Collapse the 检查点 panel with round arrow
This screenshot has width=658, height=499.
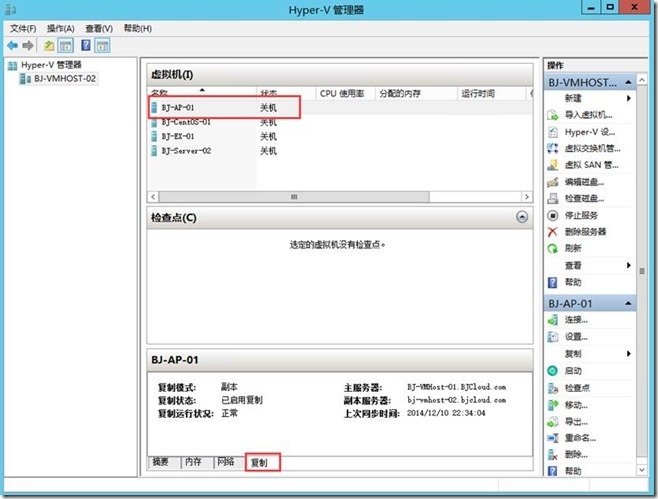tap(522, 217)
